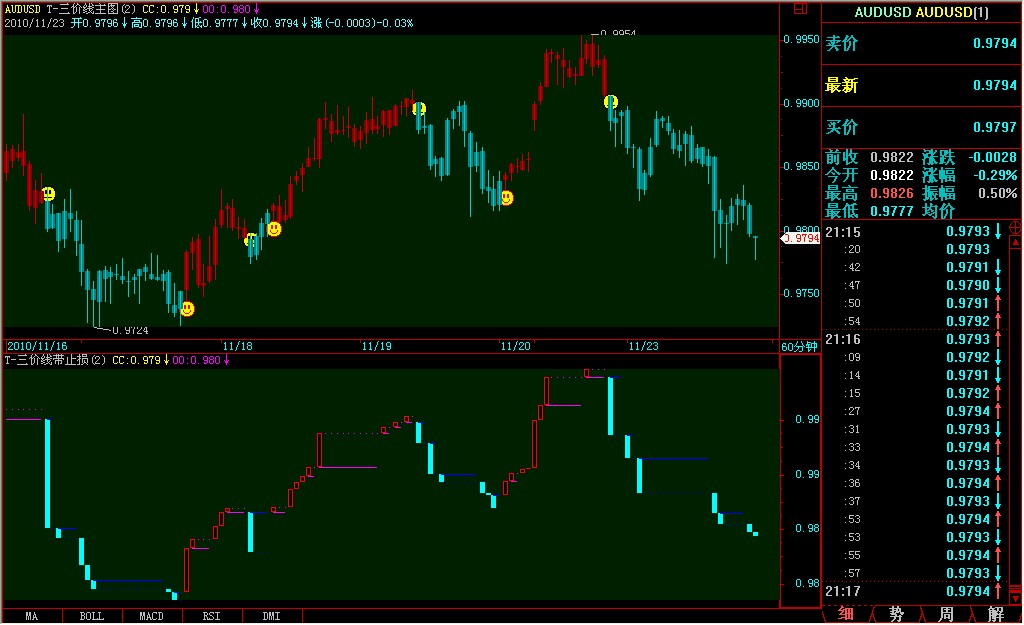The height and width of the screenshot is (625, 1024).
Task: Click the 0.9750 price axis label
Action: click(801, 293)
